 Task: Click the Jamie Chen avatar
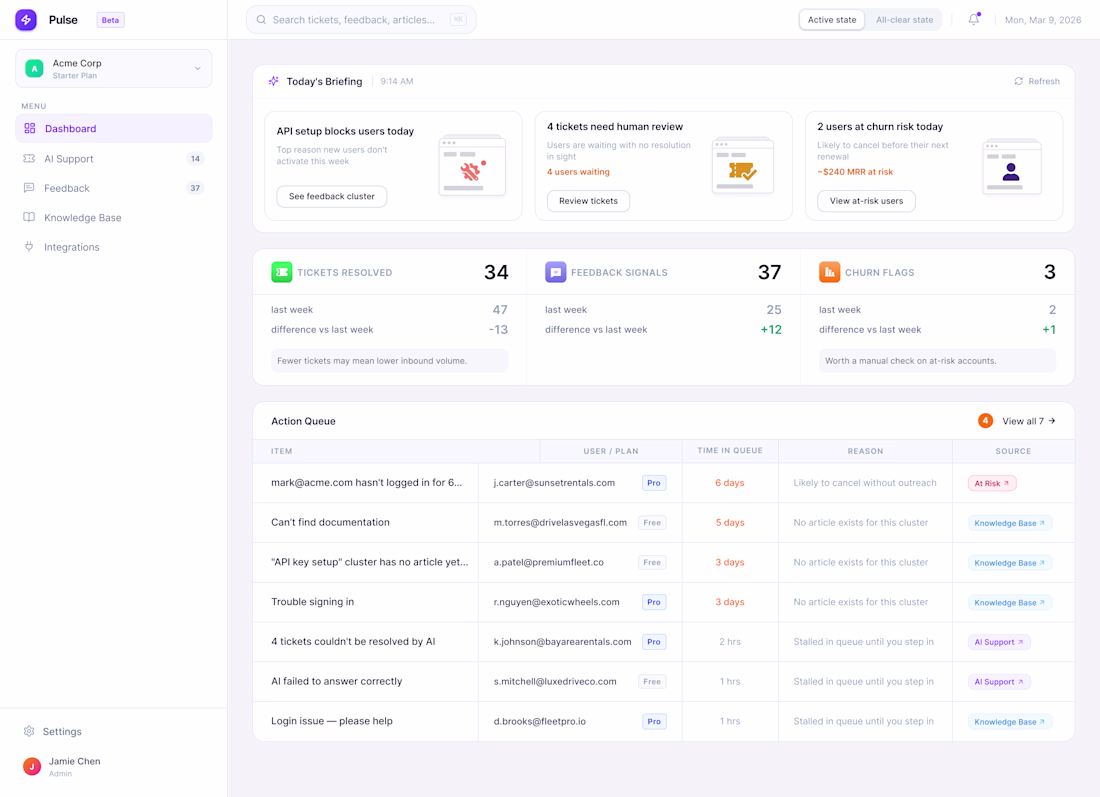32,767
